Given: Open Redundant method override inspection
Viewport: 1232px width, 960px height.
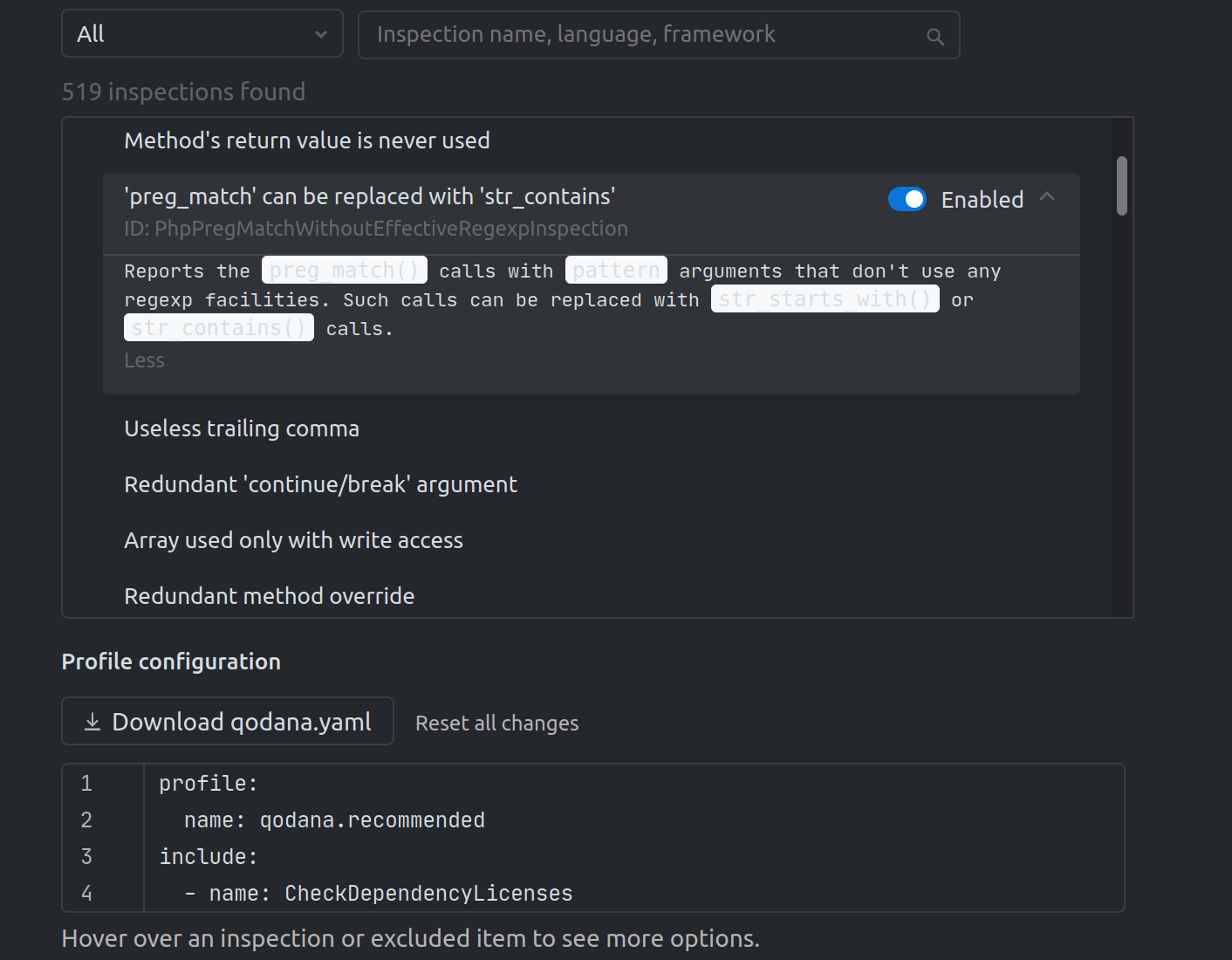Looking at the screenshot, I should tap(269, 596).
